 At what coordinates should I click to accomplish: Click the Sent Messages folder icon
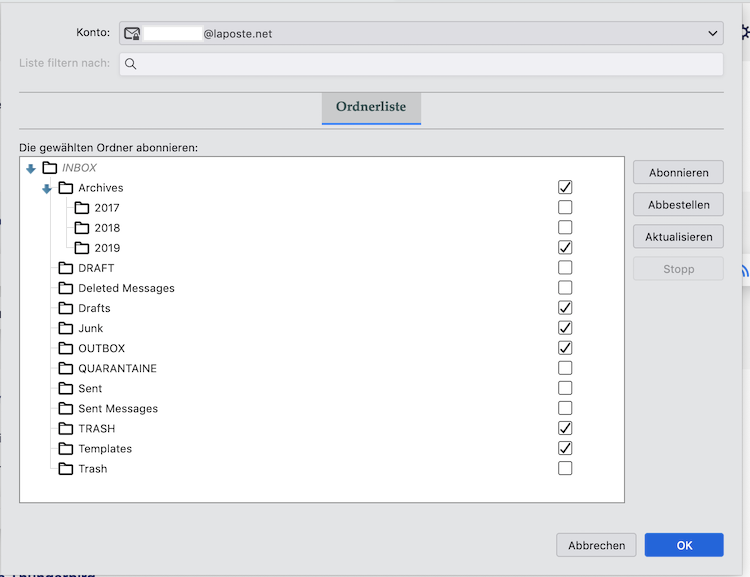66,408
